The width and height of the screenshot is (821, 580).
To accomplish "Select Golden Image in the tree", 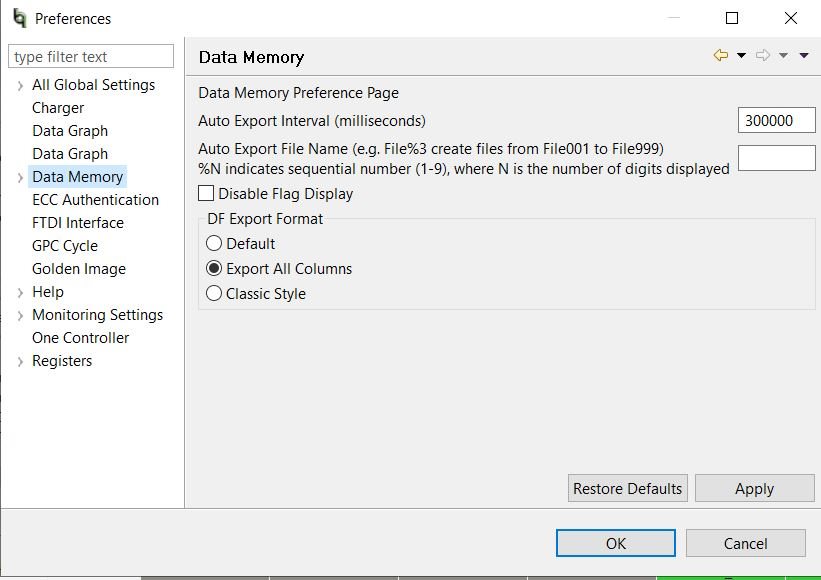I will 79,269.
